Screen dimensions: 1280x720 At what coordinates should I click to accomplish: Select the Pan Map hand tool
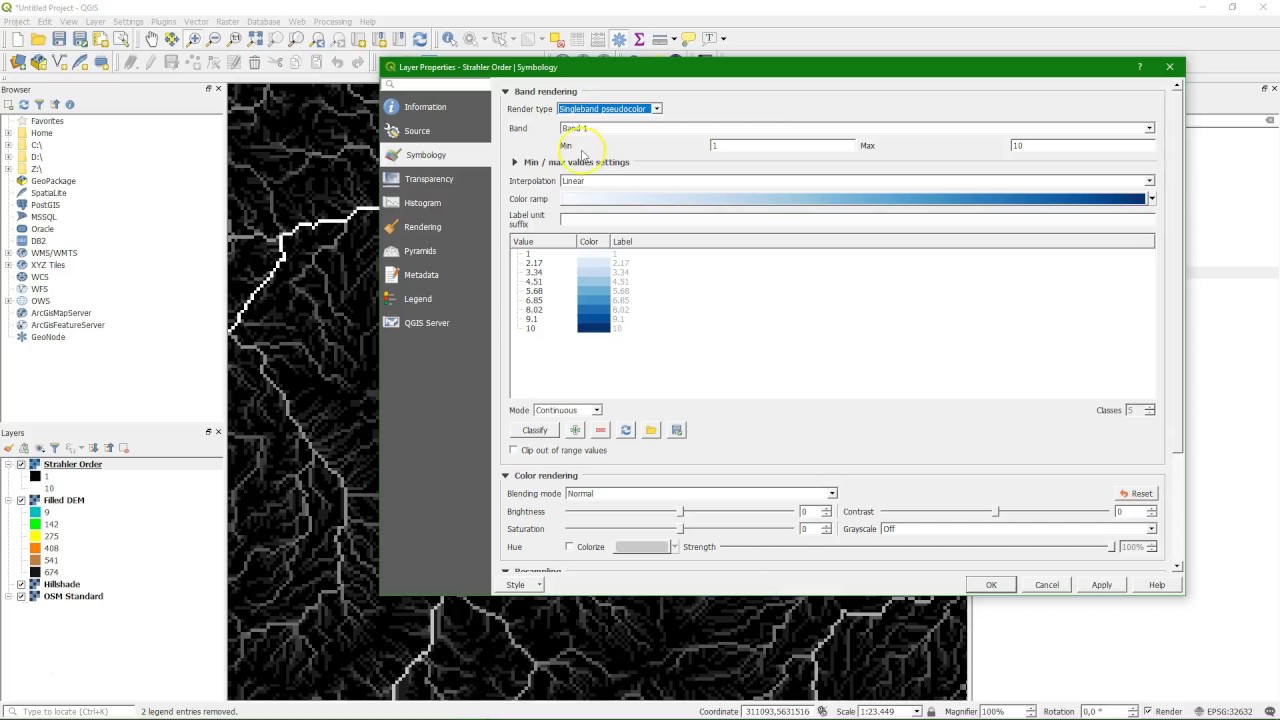[x=151, y=39]
